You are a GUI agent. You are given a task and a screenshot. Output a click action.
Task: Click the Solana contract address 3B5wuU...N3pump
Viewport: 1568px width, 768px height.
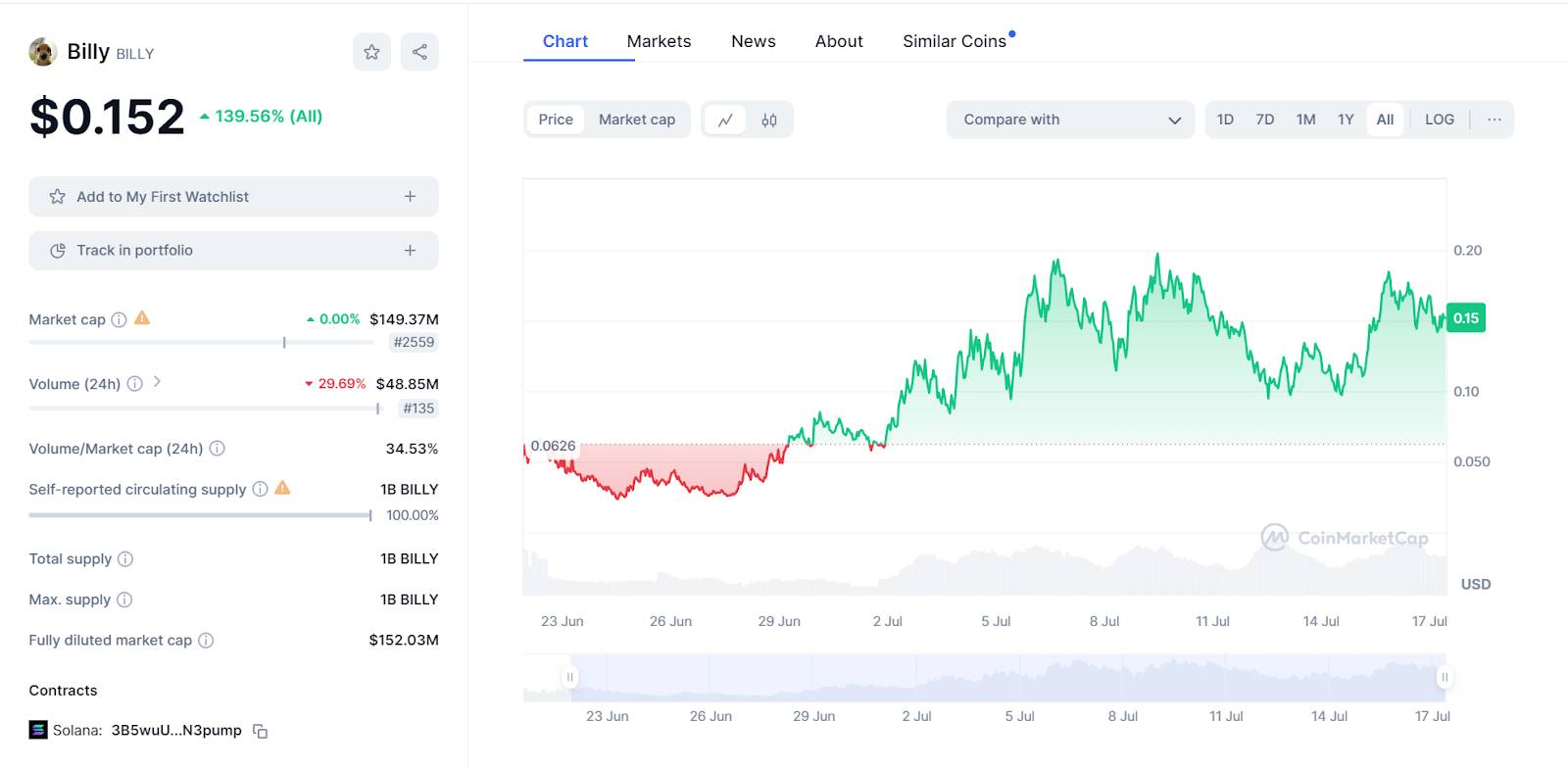176,731
